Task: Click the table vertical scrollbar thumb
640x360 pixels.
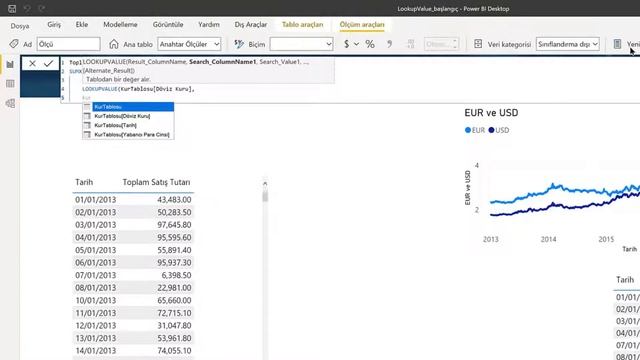Action: (x=265, y=196)
